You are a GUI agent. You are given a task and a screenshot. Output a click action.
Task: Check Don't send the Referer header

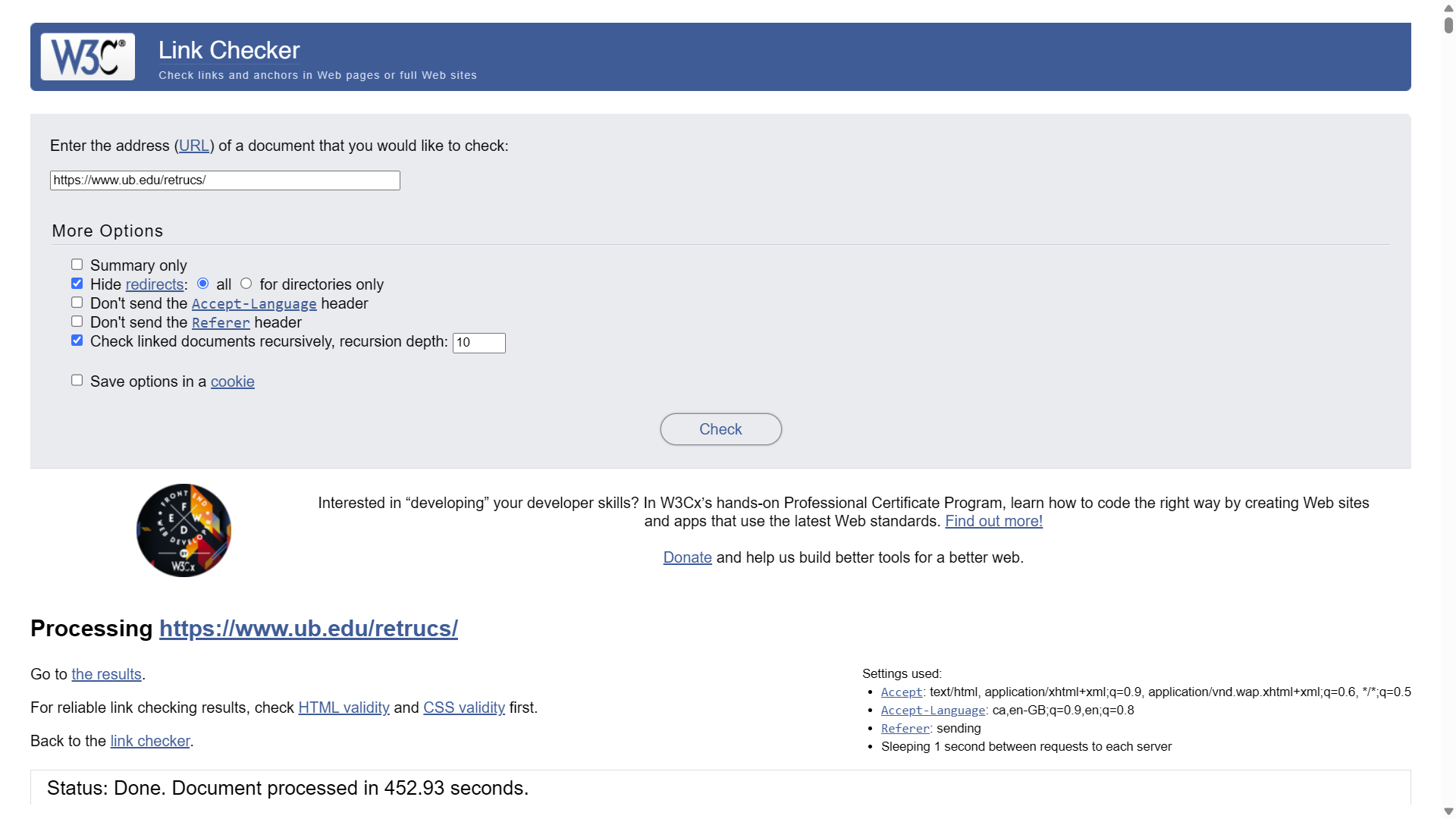coord(77,322)
